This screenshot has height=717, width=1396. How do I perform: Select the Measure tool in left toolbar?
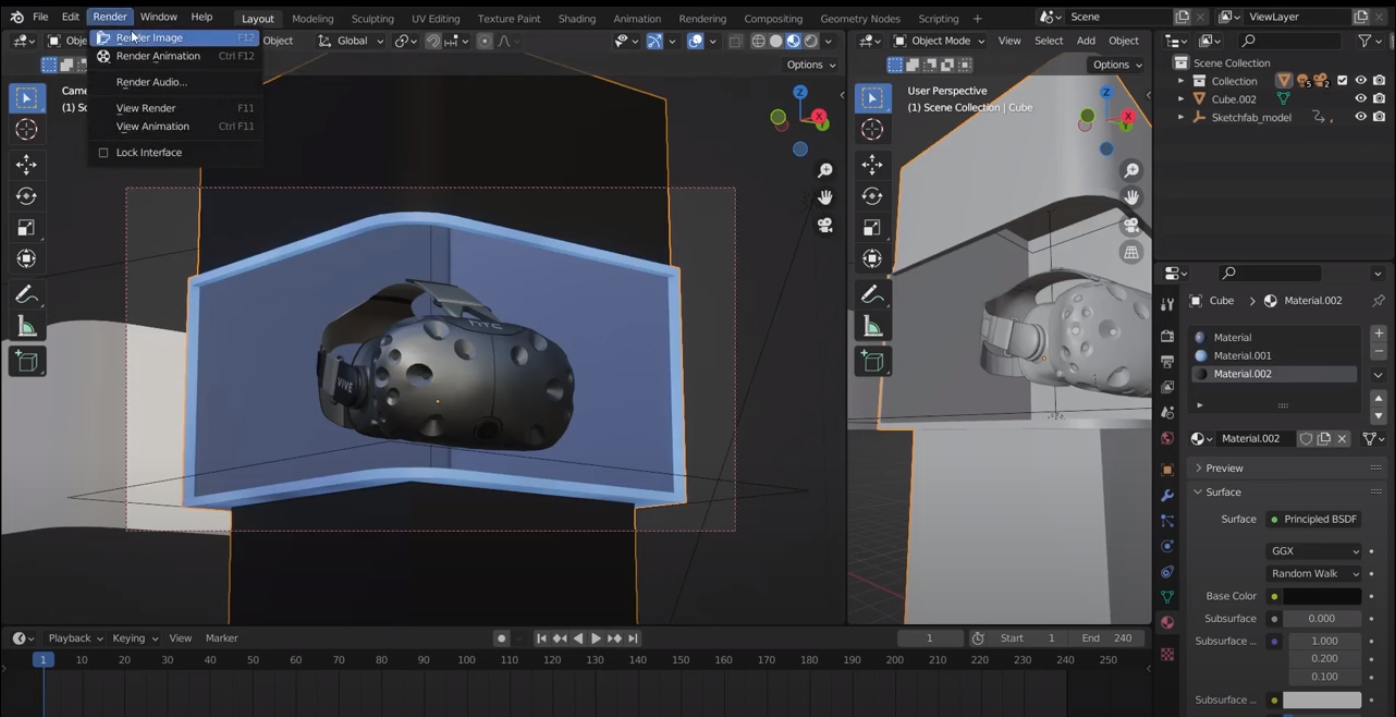pyautogui.click(x=27, y=327)
